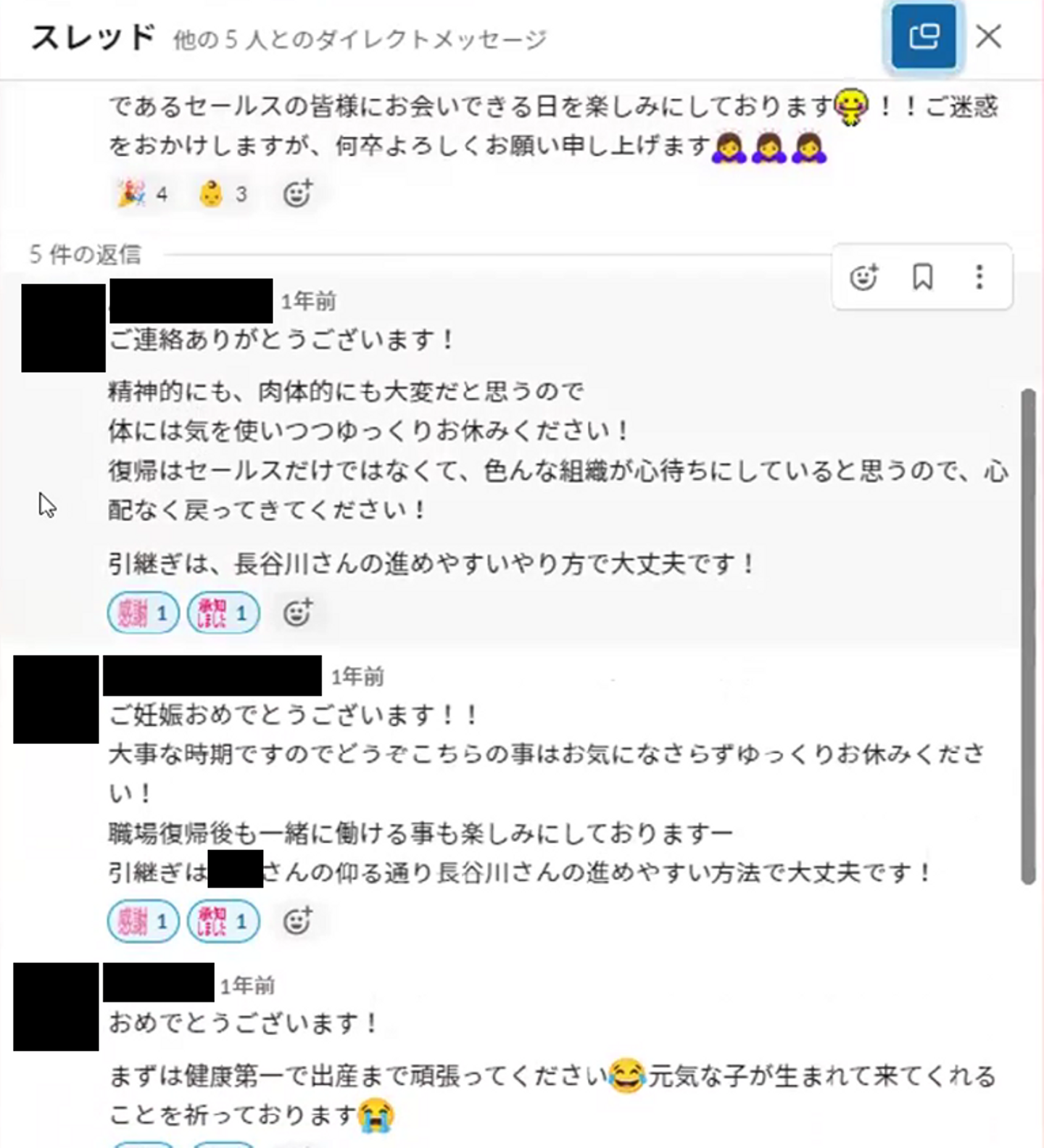Add reaction from hover message toolbar
The width and height of the screenshot is (1044, 1148).
coord(863,277)
